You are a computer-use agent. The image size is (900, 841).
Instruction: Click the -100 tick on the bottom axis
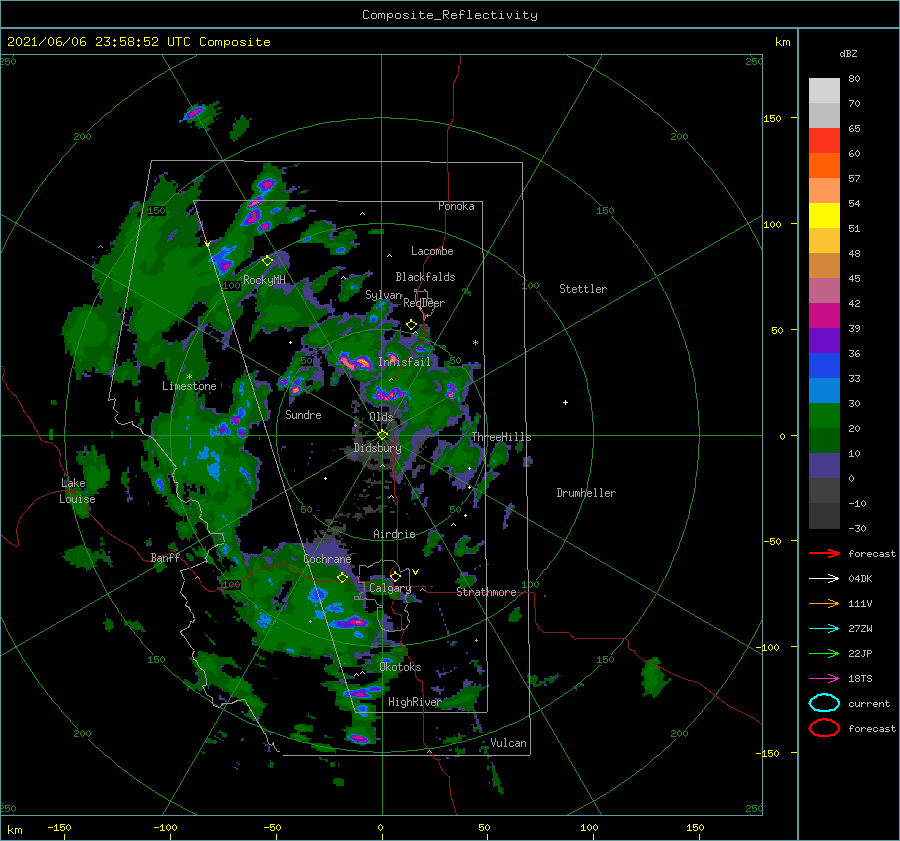(165, 827)
